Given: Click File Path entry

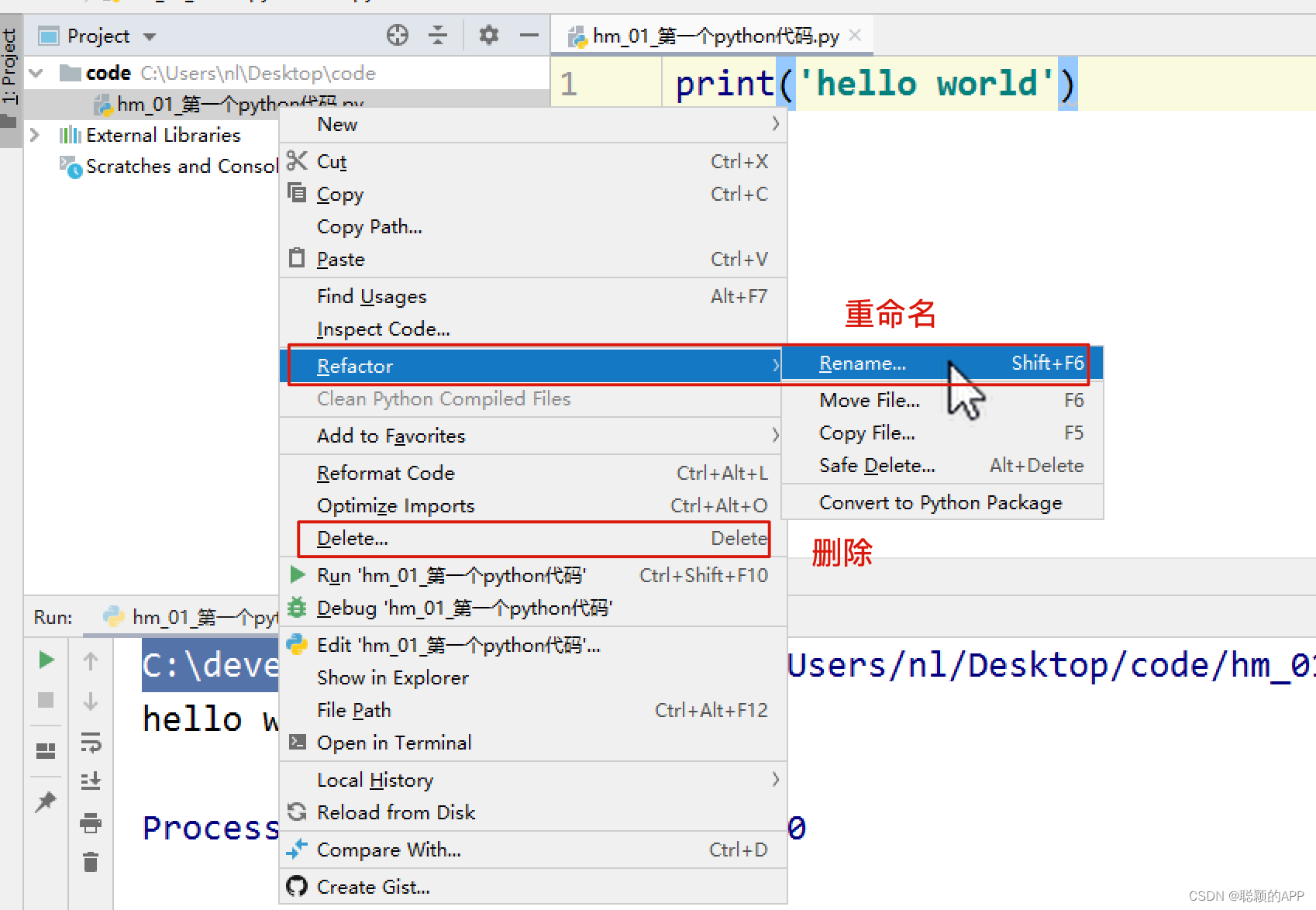Looking at the screenshot, I should point(533,710).
